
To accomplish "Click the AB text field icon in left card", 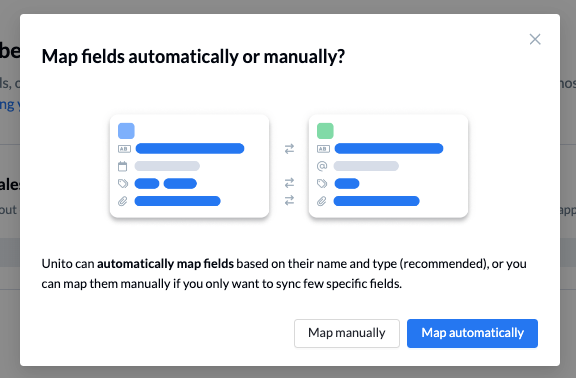I will tap(124, 149).
